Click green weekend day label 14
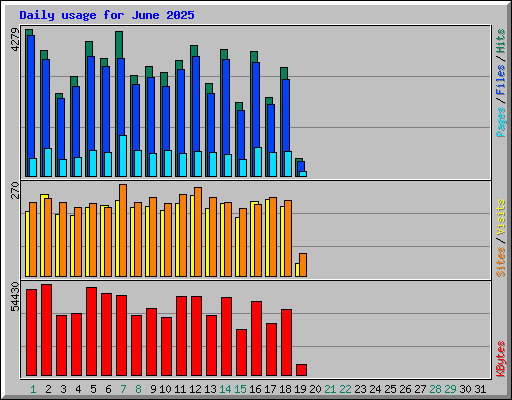 225,389
